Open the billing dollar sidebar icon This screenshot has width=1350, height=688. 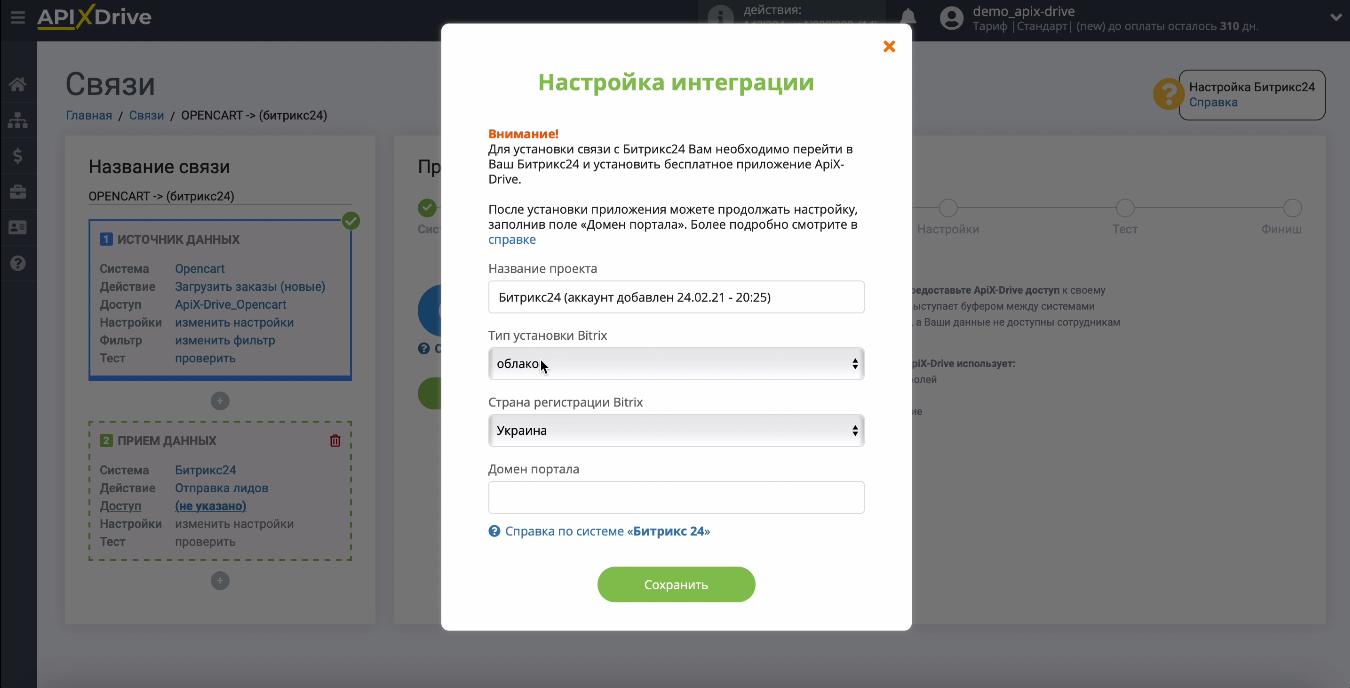point(17,156)
